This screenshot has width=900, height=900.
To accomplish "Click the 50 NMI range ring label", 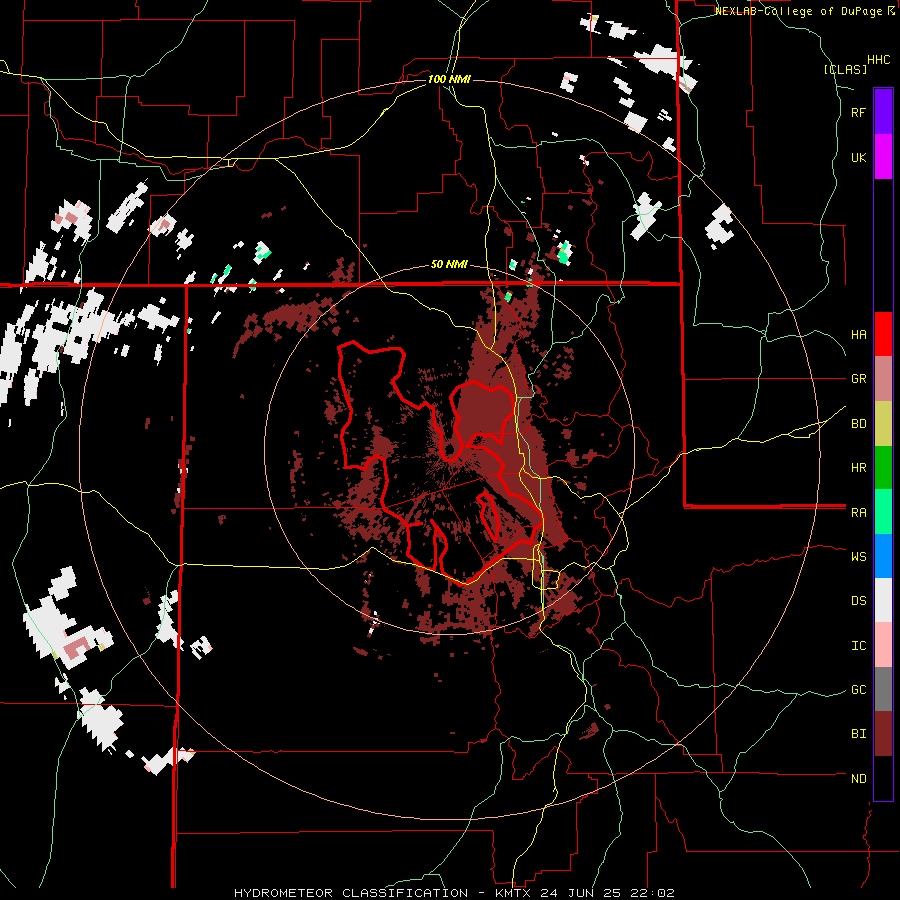I will (449, 265).
